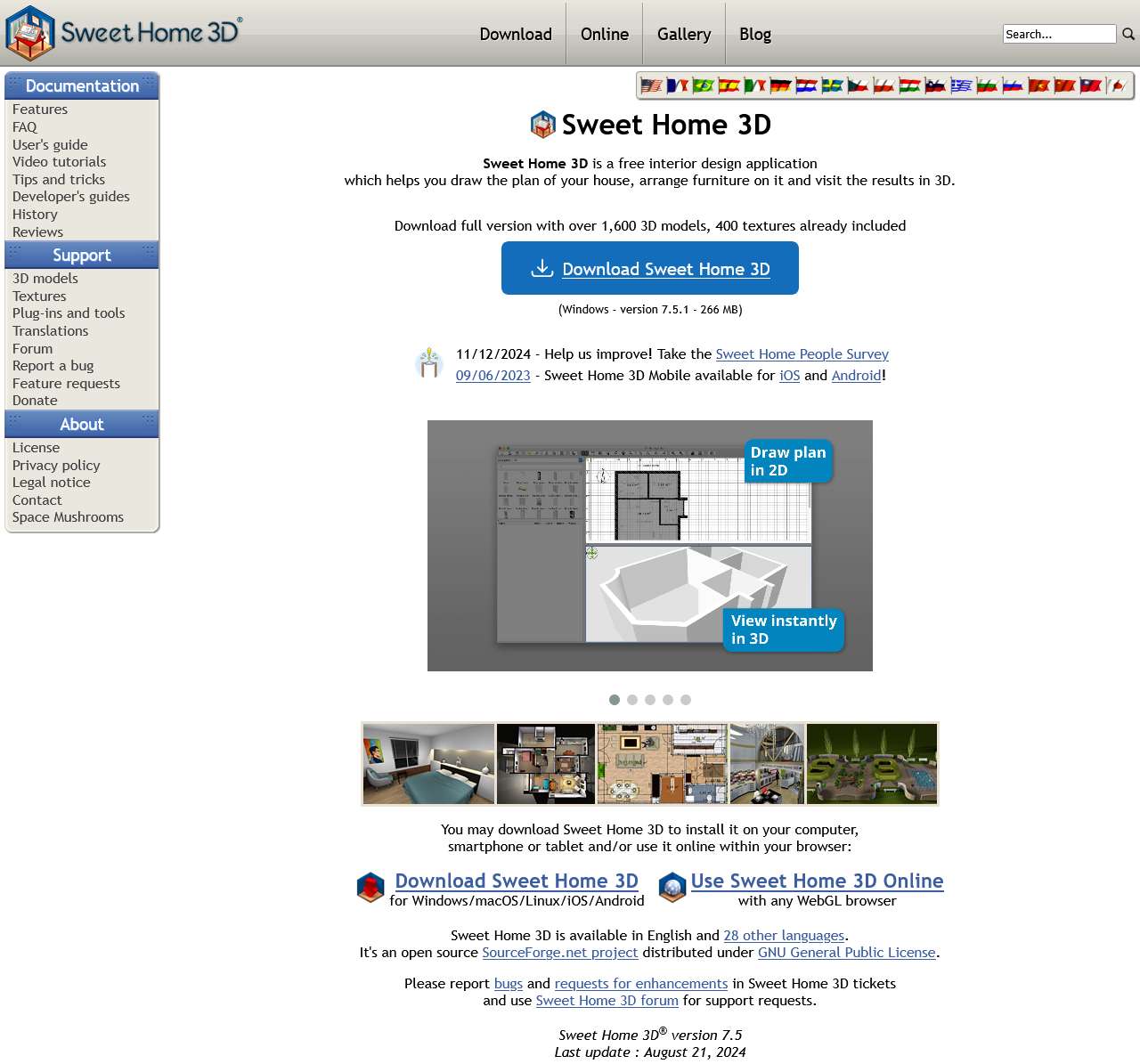Image resolution: width=1140 pixels, height=1064 pixels.
Task: Show the fourth slide via carousel dot
Action: pyautogui.click(x=668, y=700)
